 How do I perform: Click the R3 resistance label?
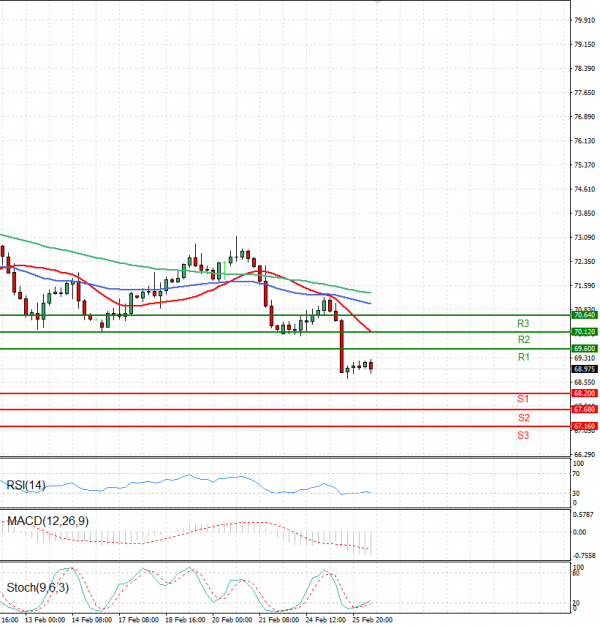pyautogui.click(x=523, y=323)
